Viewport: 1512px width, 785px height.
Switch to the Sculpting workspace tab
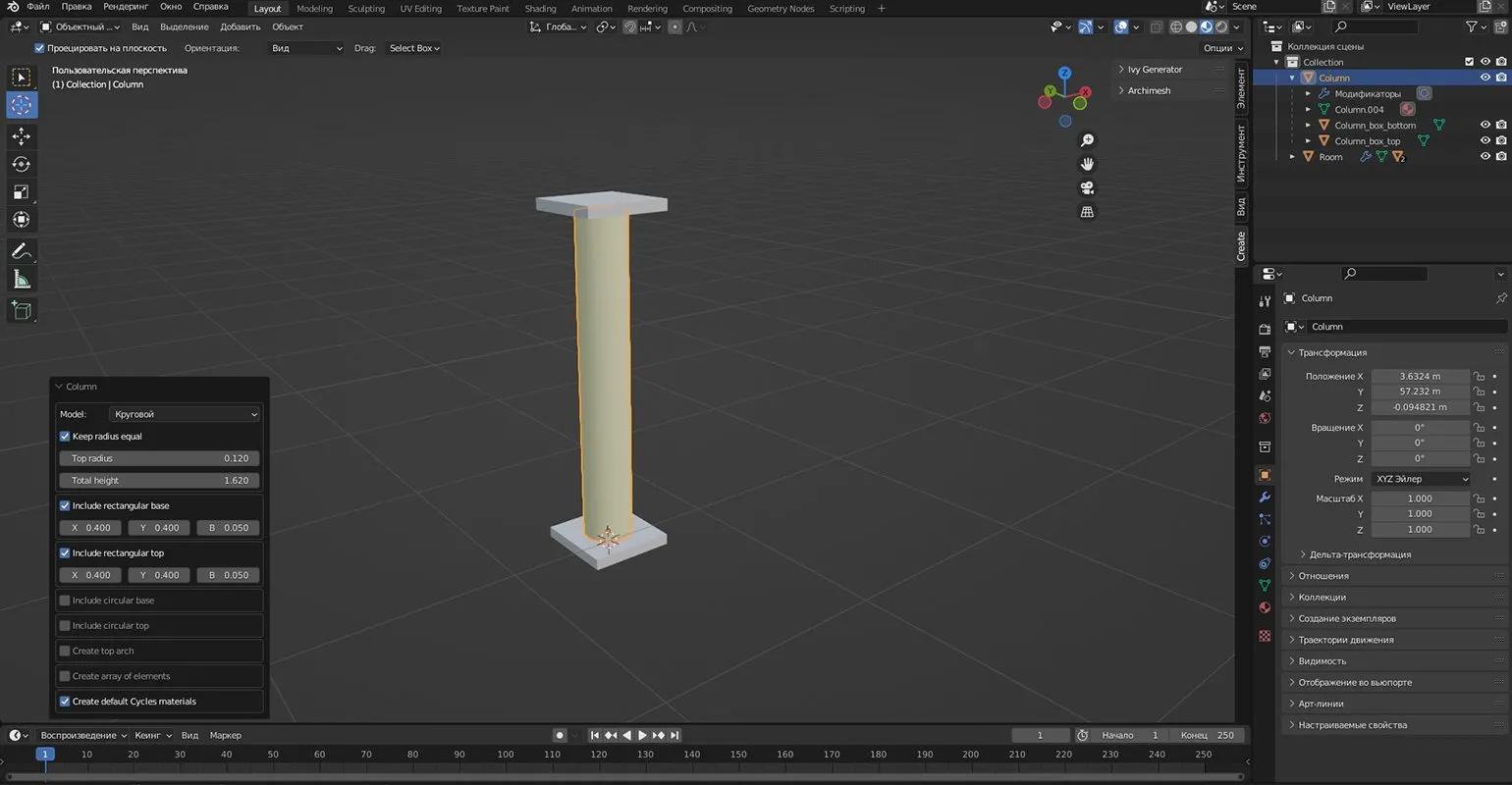pos(366,9)
